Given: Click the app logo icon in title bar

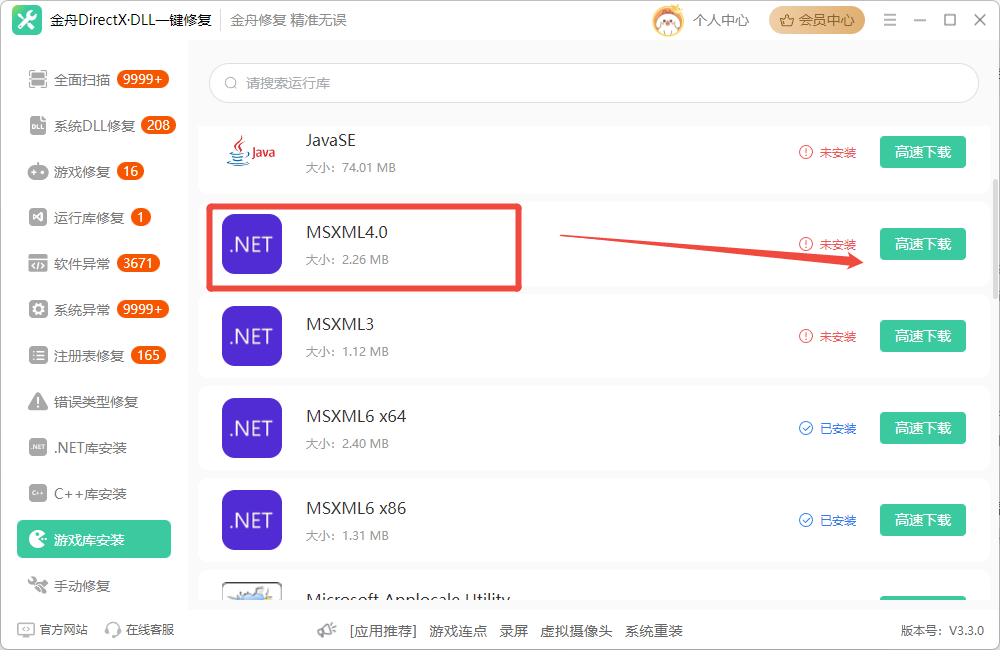Looking at the screenshot, I should [x=27, y=20].
